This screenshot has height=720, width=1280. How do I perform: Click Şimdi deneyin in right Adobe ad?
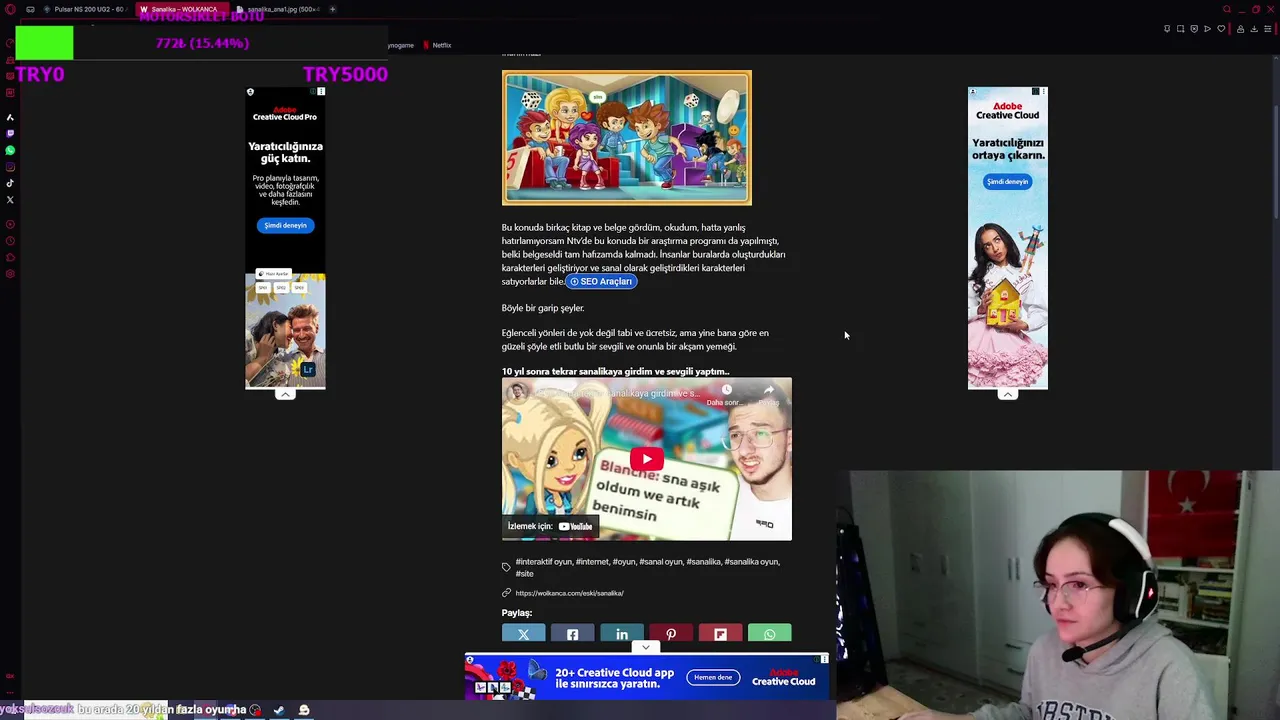pyautogui.click(x=1007, y=182)
